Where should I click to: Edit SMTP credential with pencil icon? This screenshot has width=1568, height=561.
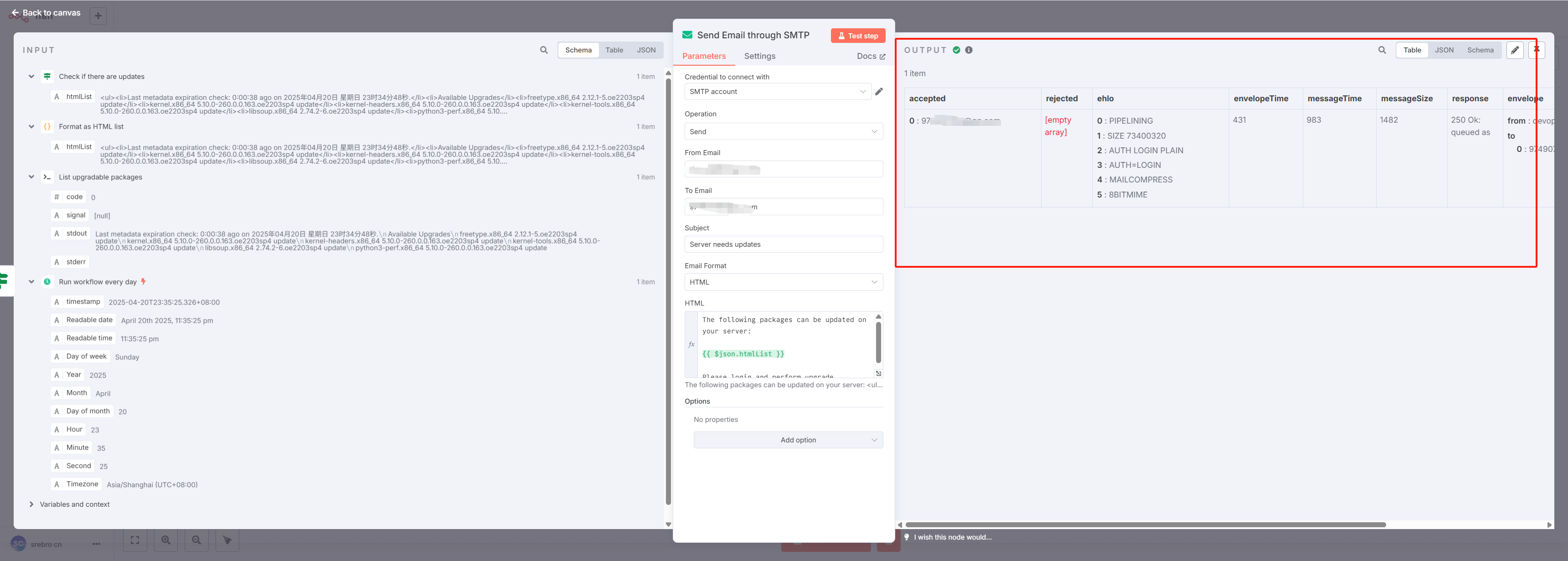(879, 91)
